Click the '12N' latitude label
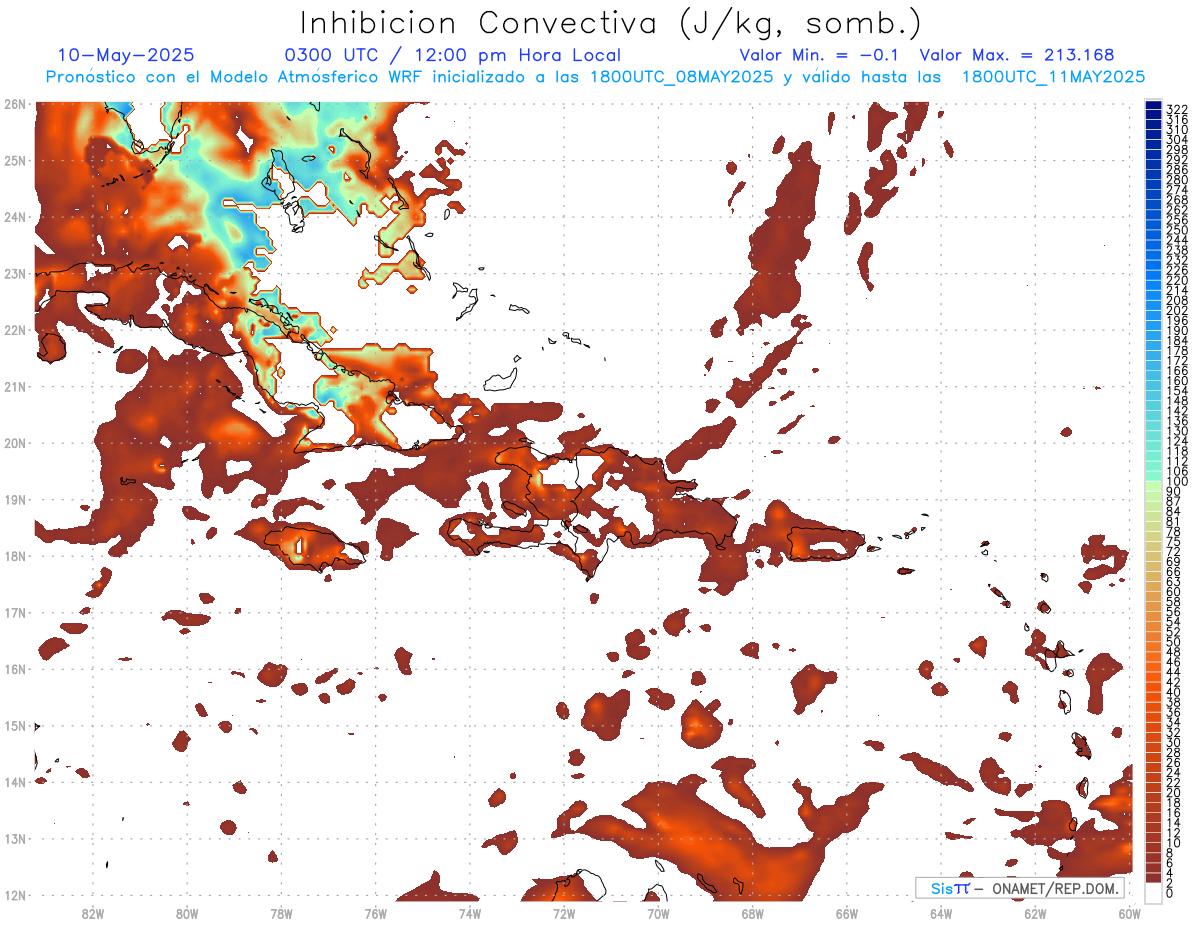 click(15, 895)
